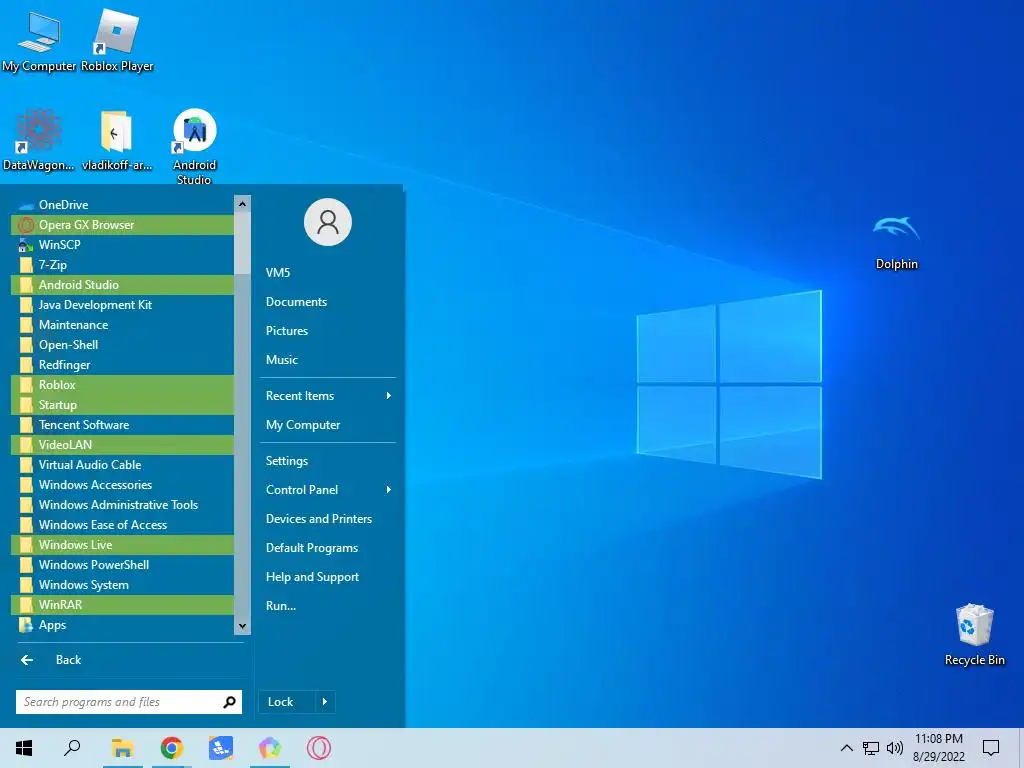Image resolution: width=1024 pixels, height=768 pixels.
Task: Click the search magnifier in start menu
Action: (229, 702)
